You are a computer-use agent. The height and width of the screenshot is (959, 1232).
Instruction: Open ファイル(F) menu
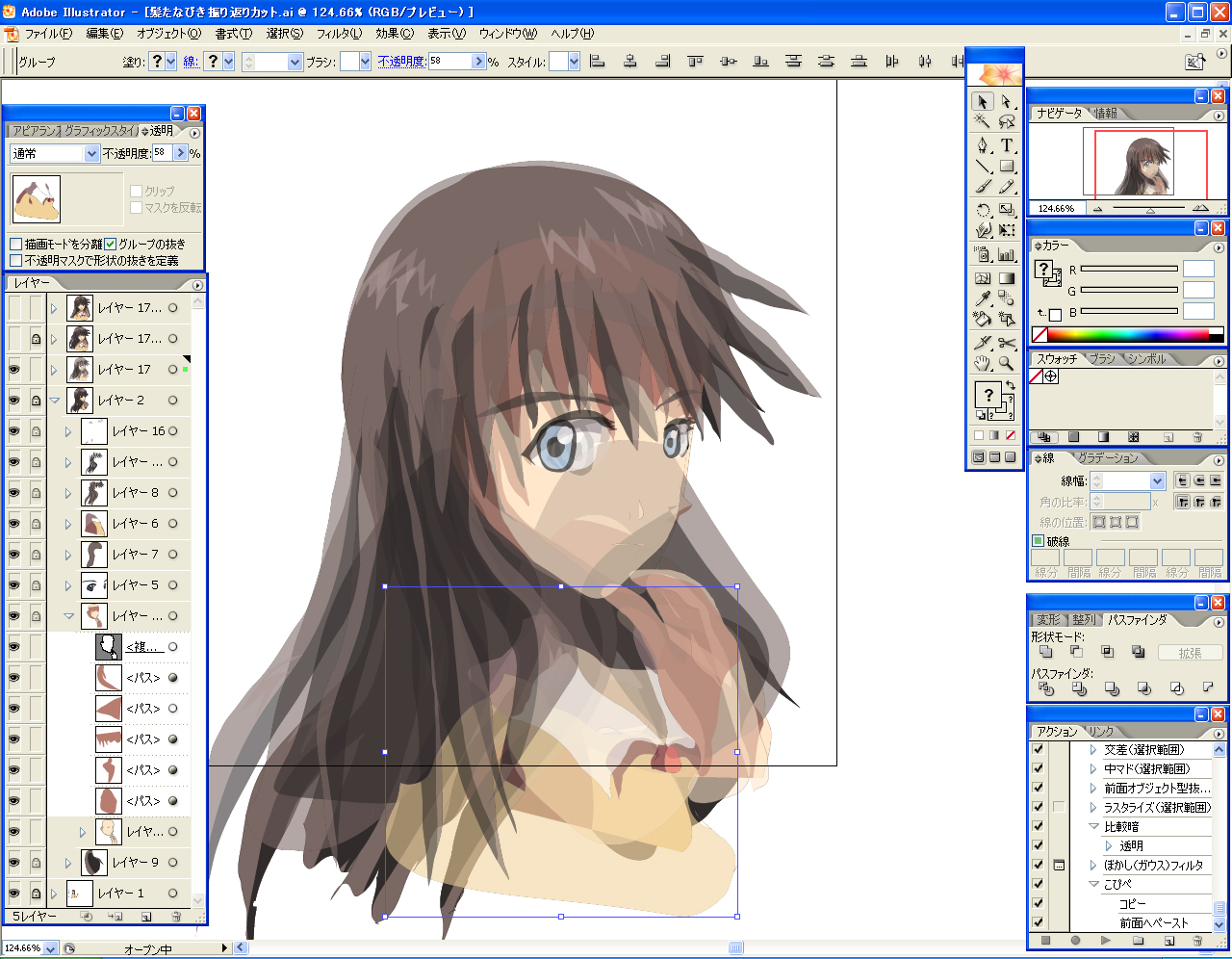click(x=48, y=34)
